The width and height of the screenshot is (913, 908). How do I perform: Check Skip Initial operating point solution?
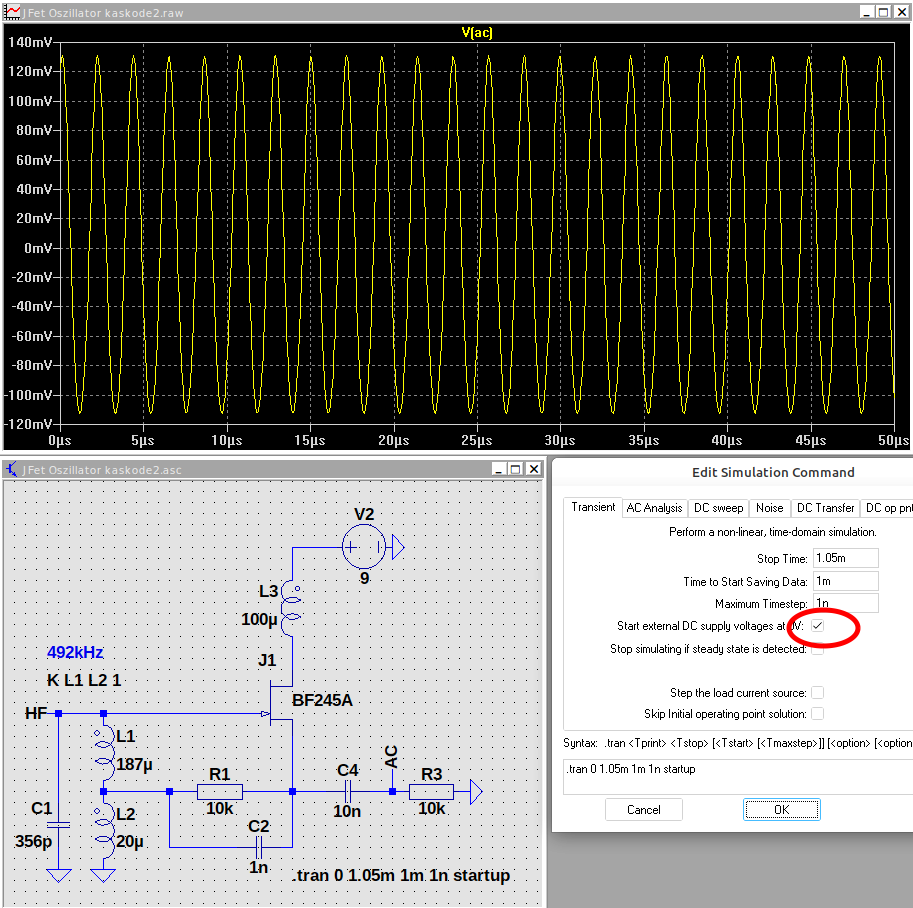point(817,714)
